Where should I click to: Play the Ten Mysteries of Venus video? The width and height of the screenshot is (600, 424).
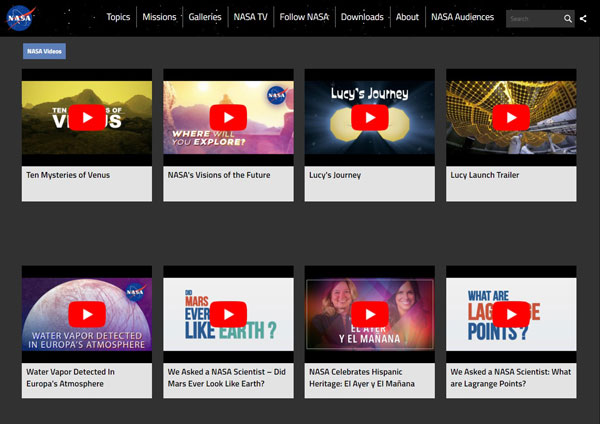tap(87, 117)
